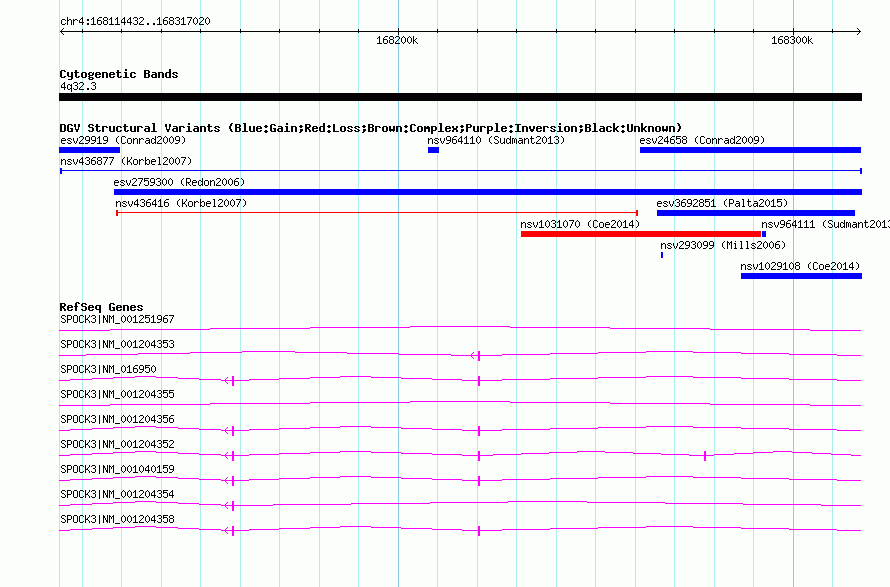Click the exon arrow on NM_001204353 track
This screenshot has height=587, width=890.
click(x=476, y=356)
